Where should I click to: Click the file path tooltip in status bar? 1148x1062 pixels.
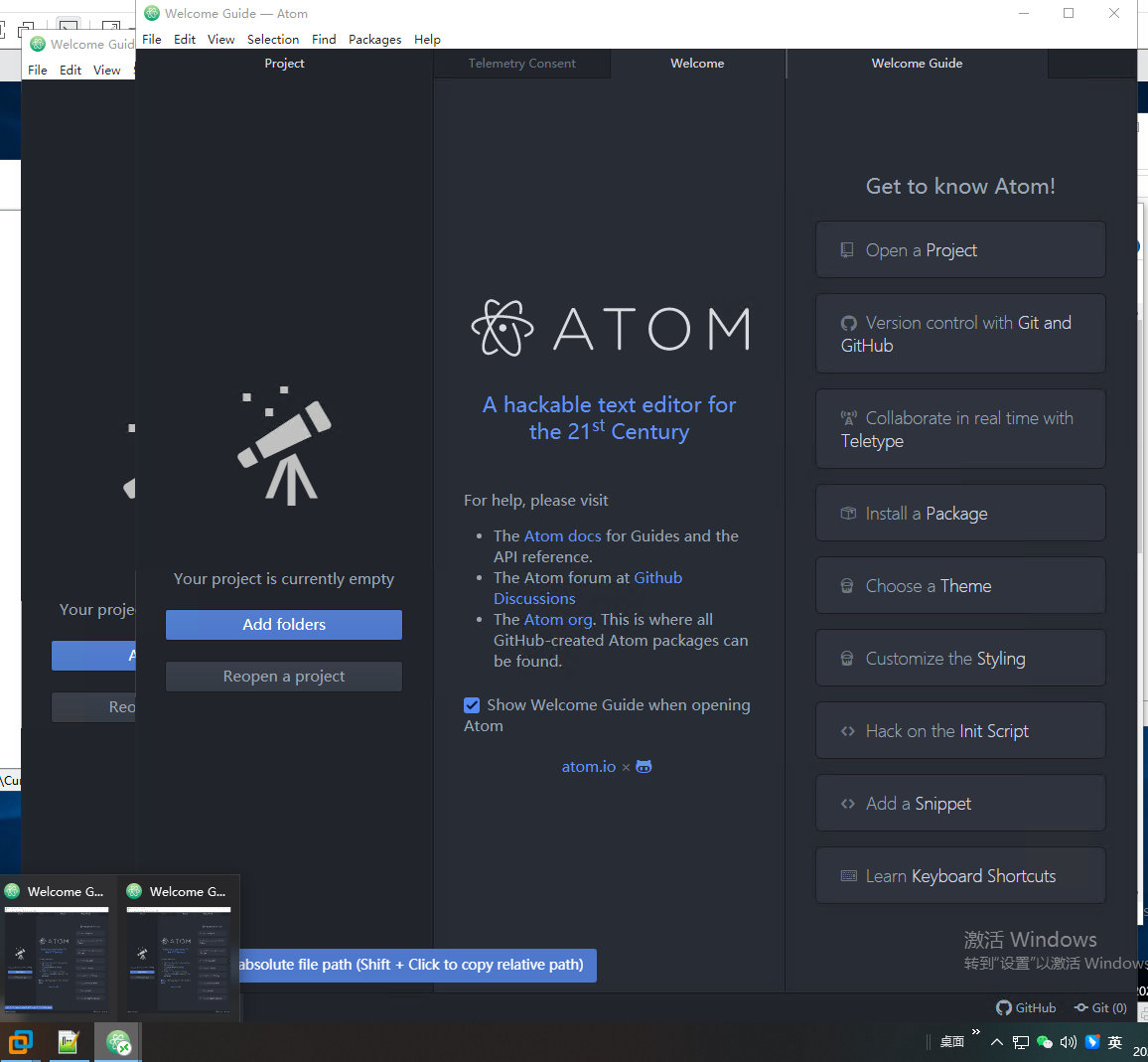click(417, 966)
